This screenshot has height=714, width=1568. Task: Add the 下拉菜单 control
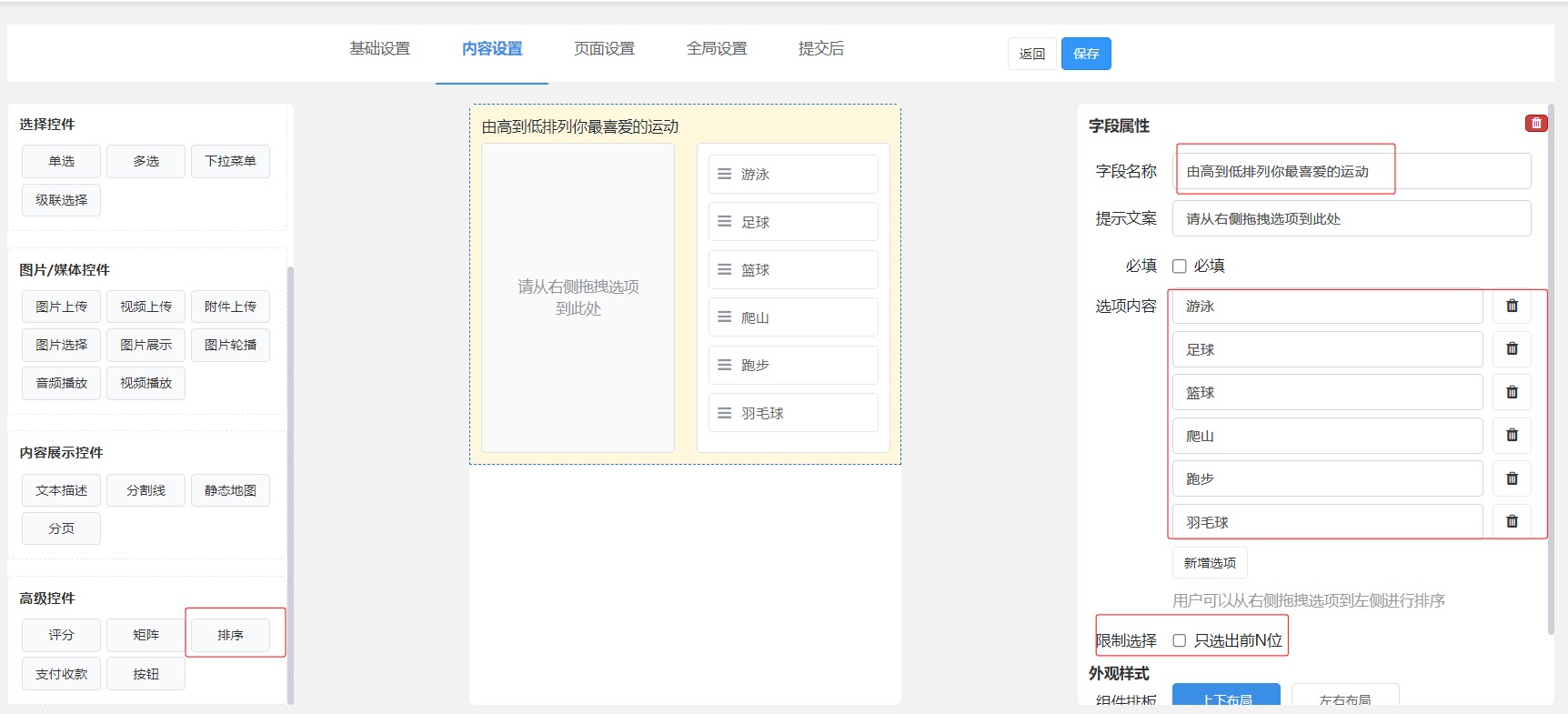(x=230, y=161)
